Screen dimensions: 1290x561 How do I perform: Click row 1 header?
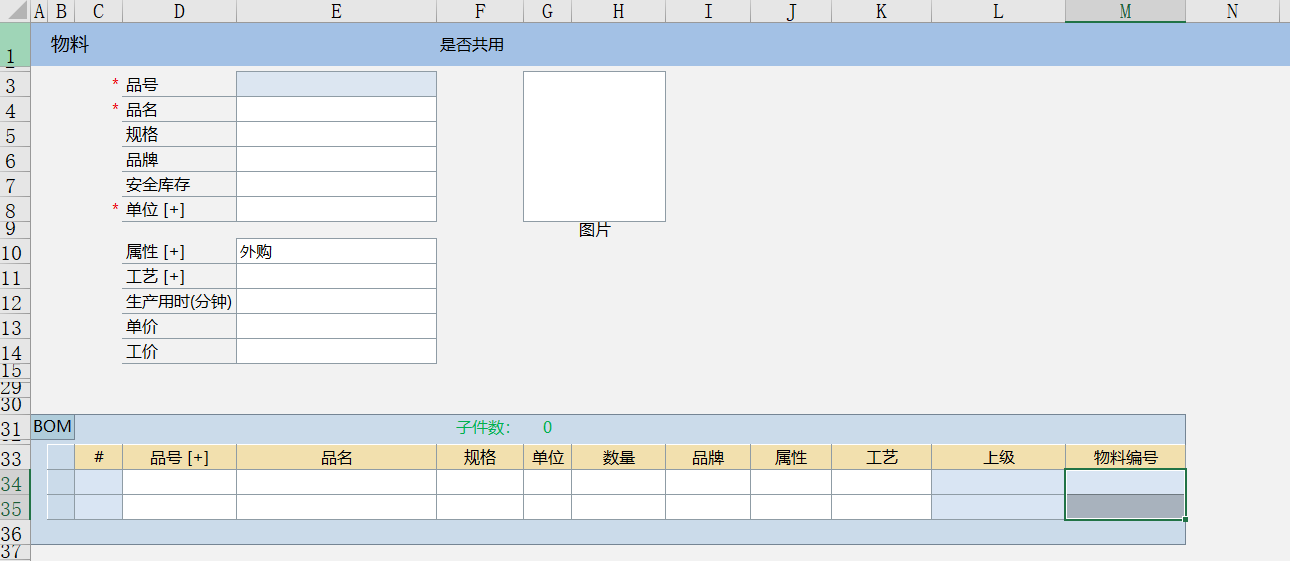click(15, 45)
